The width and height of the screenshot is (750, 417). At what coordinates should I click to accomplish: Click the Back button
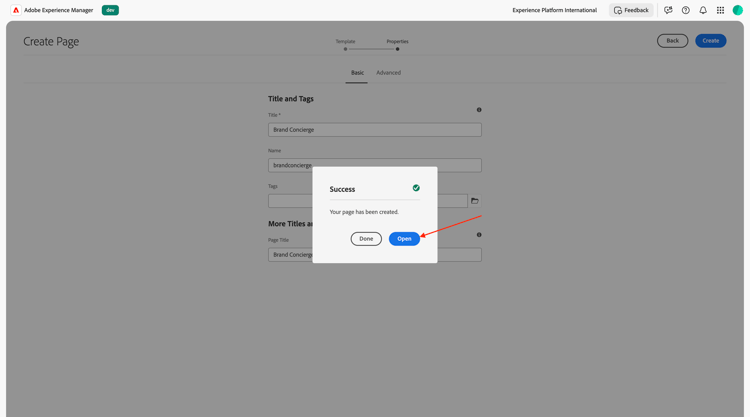[672, 41]
